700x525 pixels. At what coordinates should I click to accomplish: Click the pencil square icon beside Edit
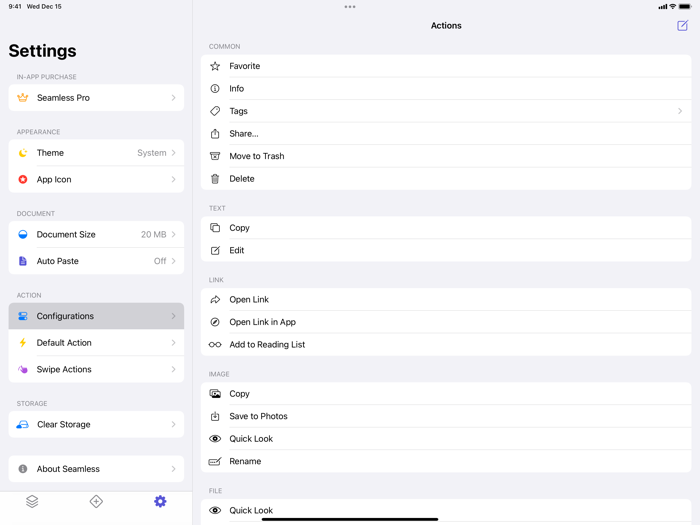pos(215,250)
